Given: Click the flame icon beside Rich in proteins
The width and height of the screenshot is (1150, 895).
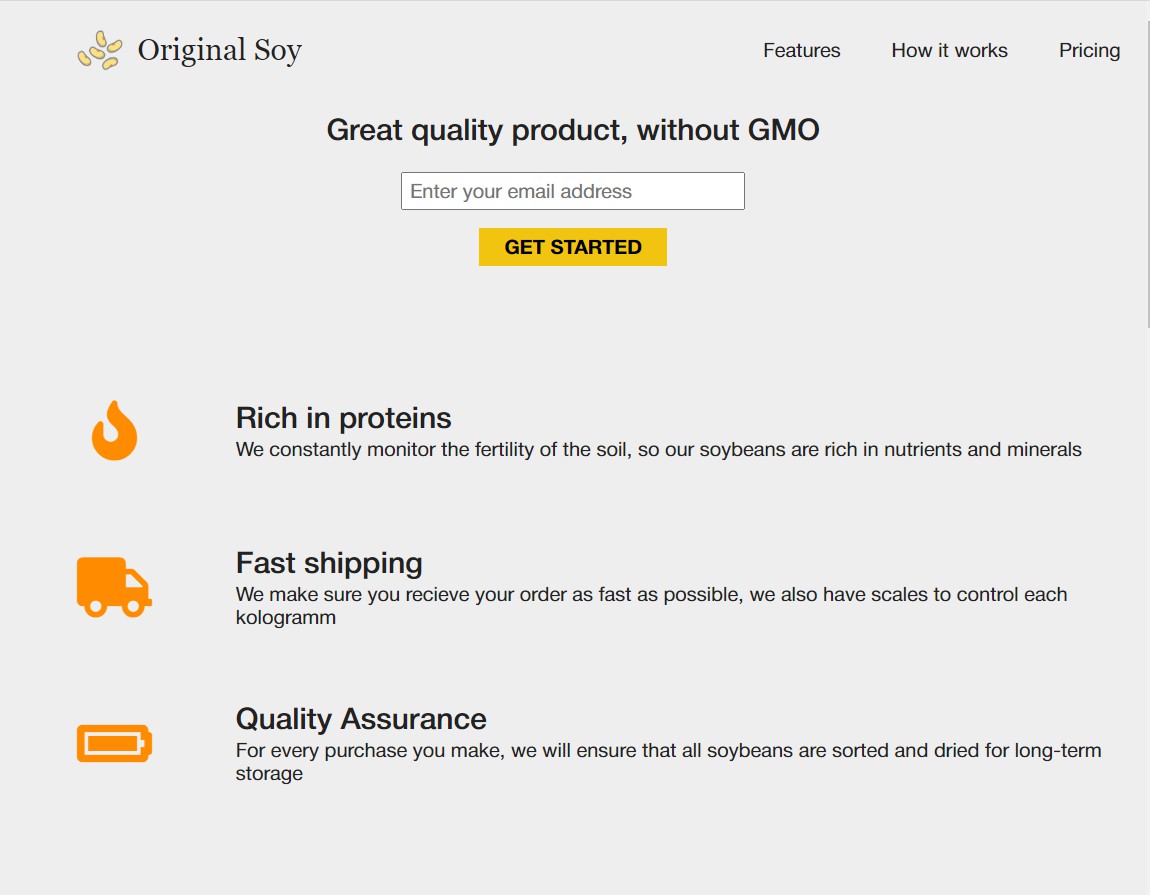Looking at the screenshot, I should (x=114, y=431).
